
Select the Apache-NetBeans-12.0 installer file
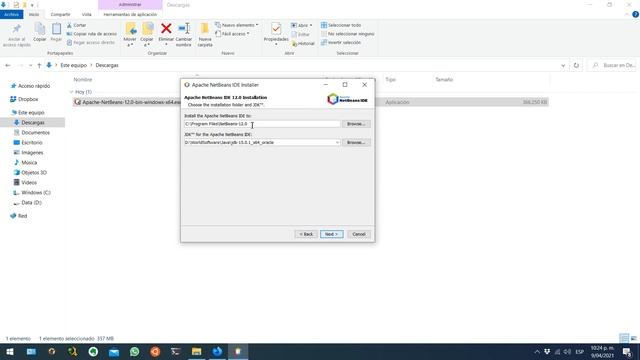point(127,102)
